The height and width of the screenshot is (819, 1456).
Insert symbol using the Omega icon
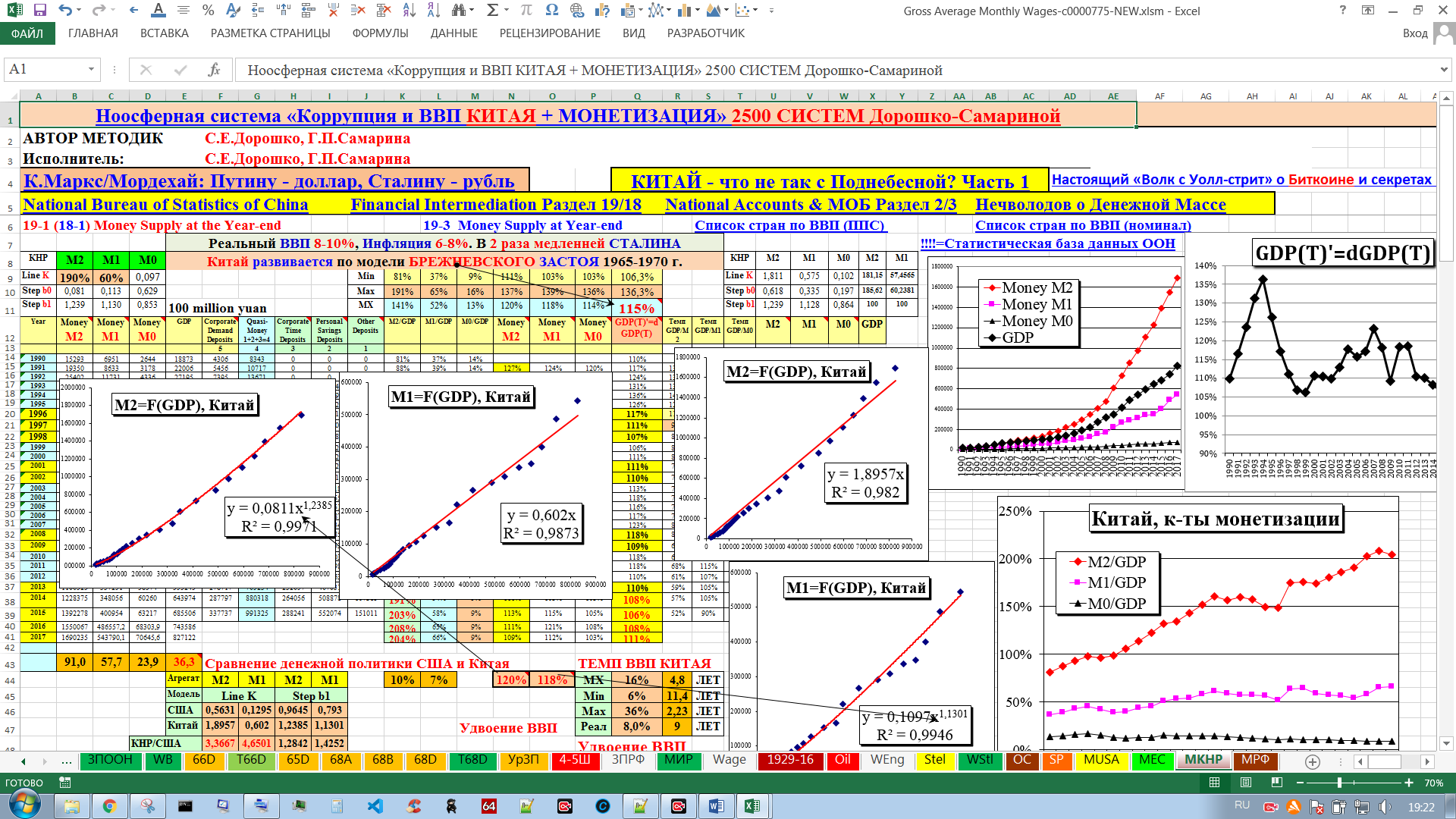[x=551, y=11]
